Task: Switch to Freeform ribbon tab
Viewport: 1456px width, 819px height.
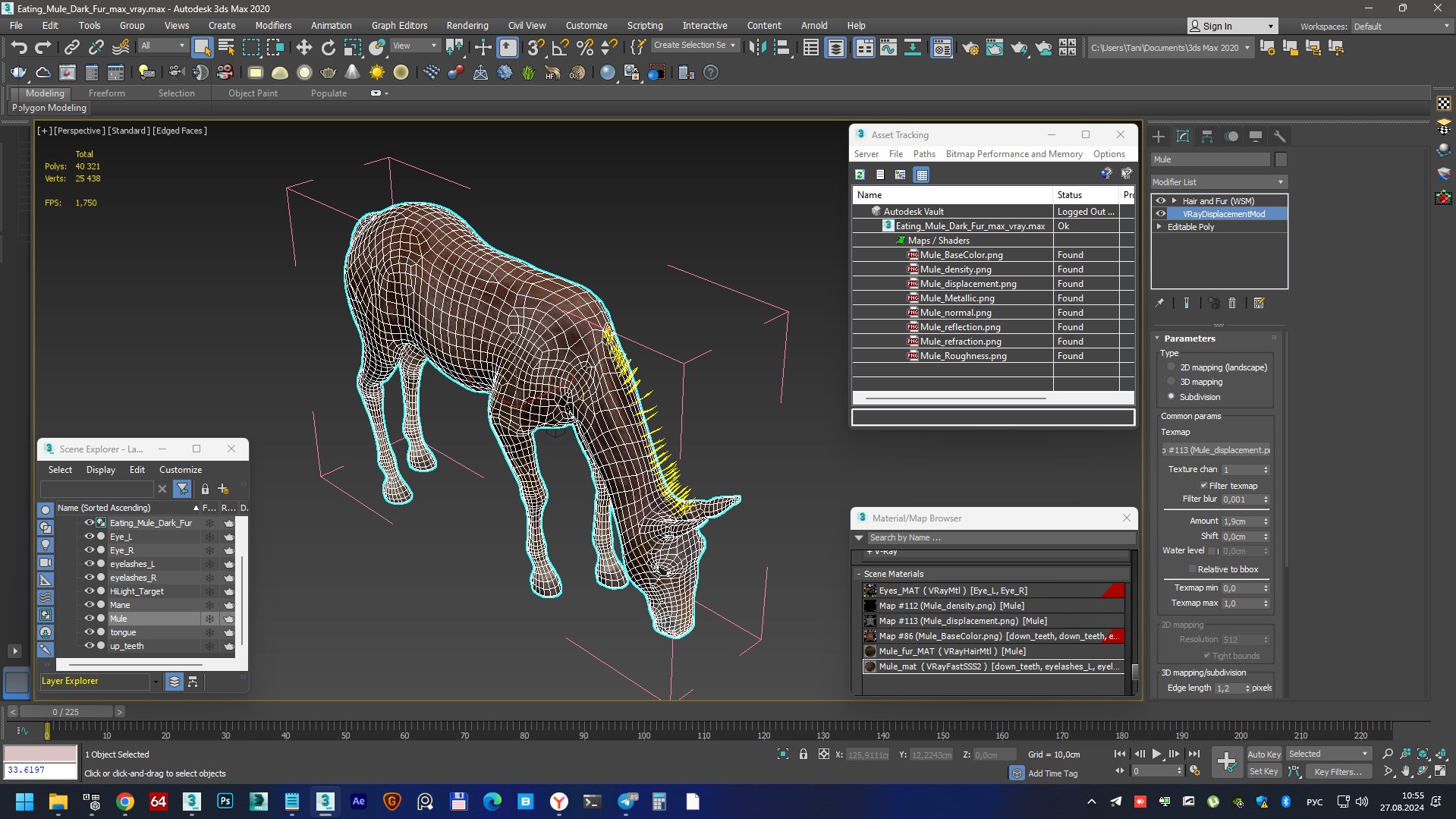Action: [106, 93]
